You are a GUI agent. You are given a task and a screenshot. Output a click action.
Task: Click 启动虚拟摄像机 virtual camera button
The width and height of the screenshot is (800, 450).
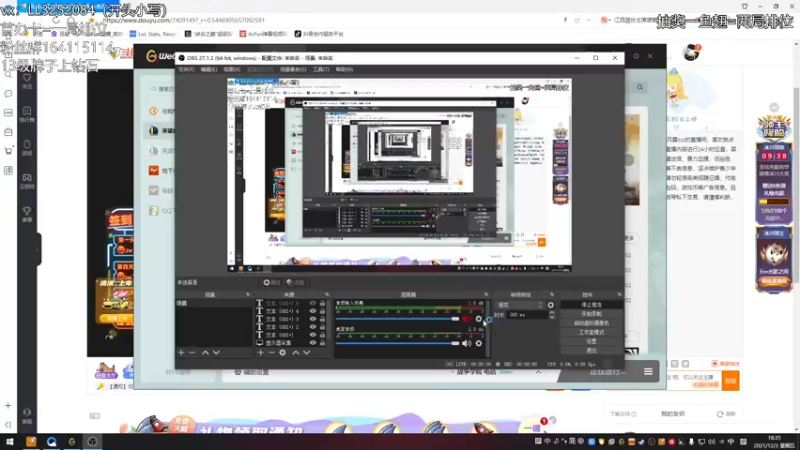tap(591, 323)
